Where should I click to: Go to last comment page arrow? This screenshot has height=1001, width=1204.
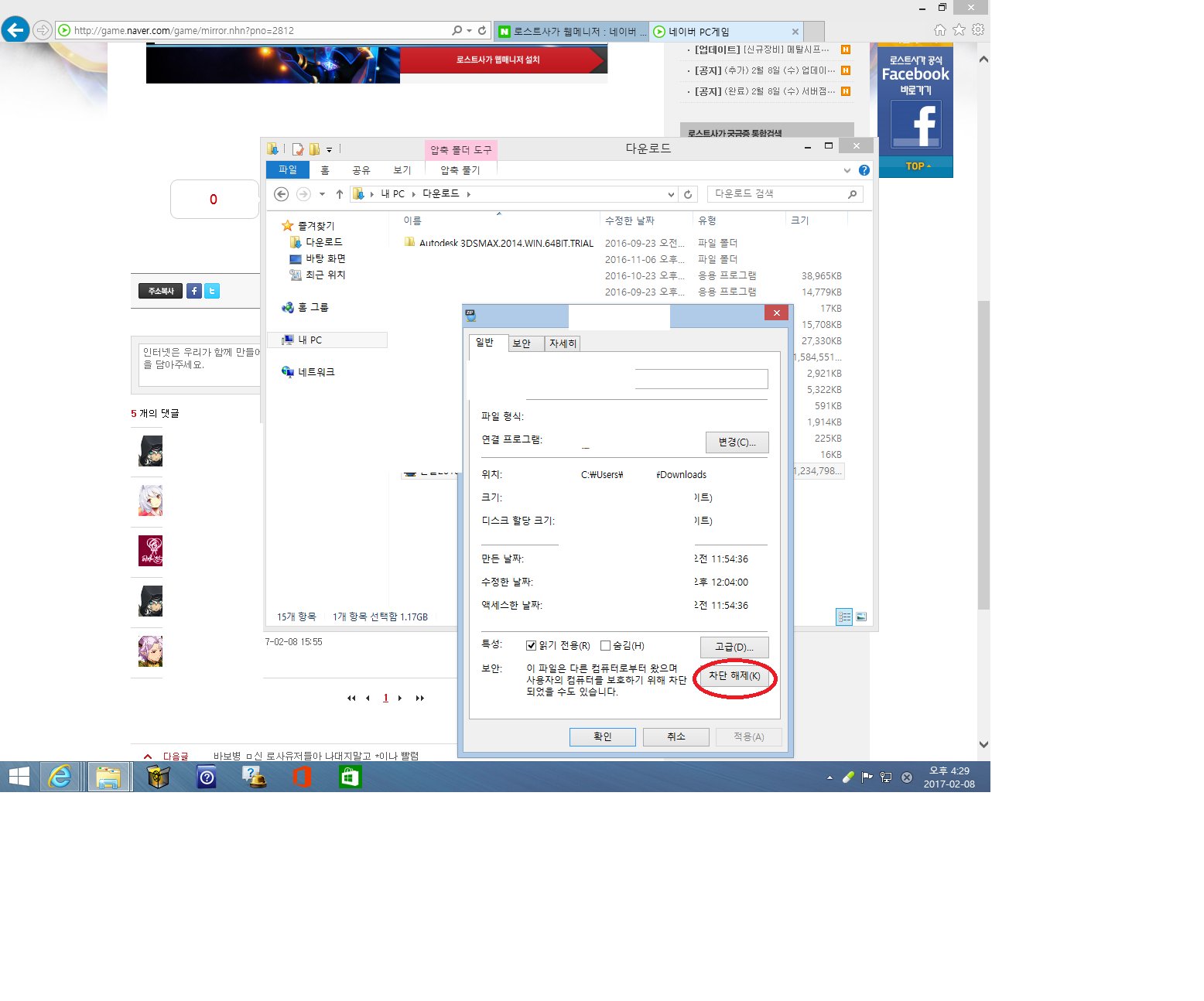coord(420,698)
